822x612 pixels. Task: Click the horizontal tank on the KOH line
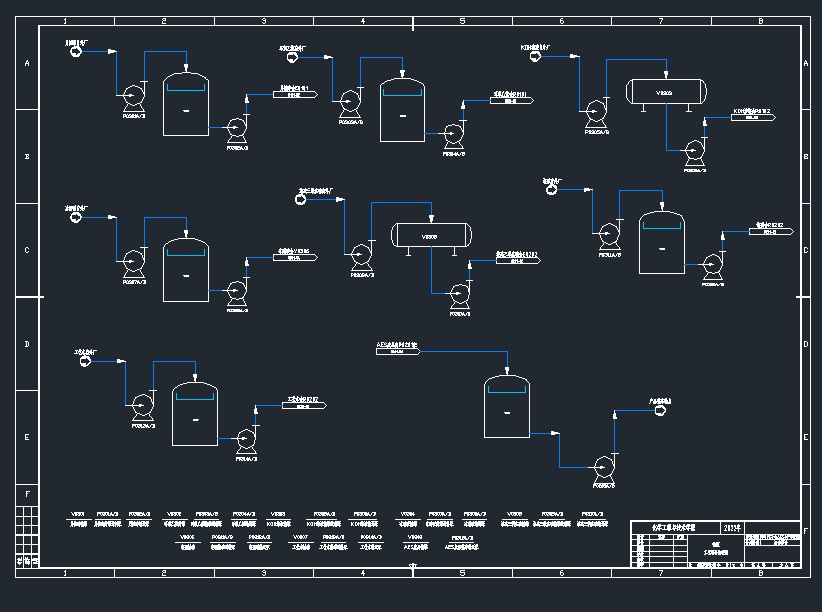click(x=666, y=93)
